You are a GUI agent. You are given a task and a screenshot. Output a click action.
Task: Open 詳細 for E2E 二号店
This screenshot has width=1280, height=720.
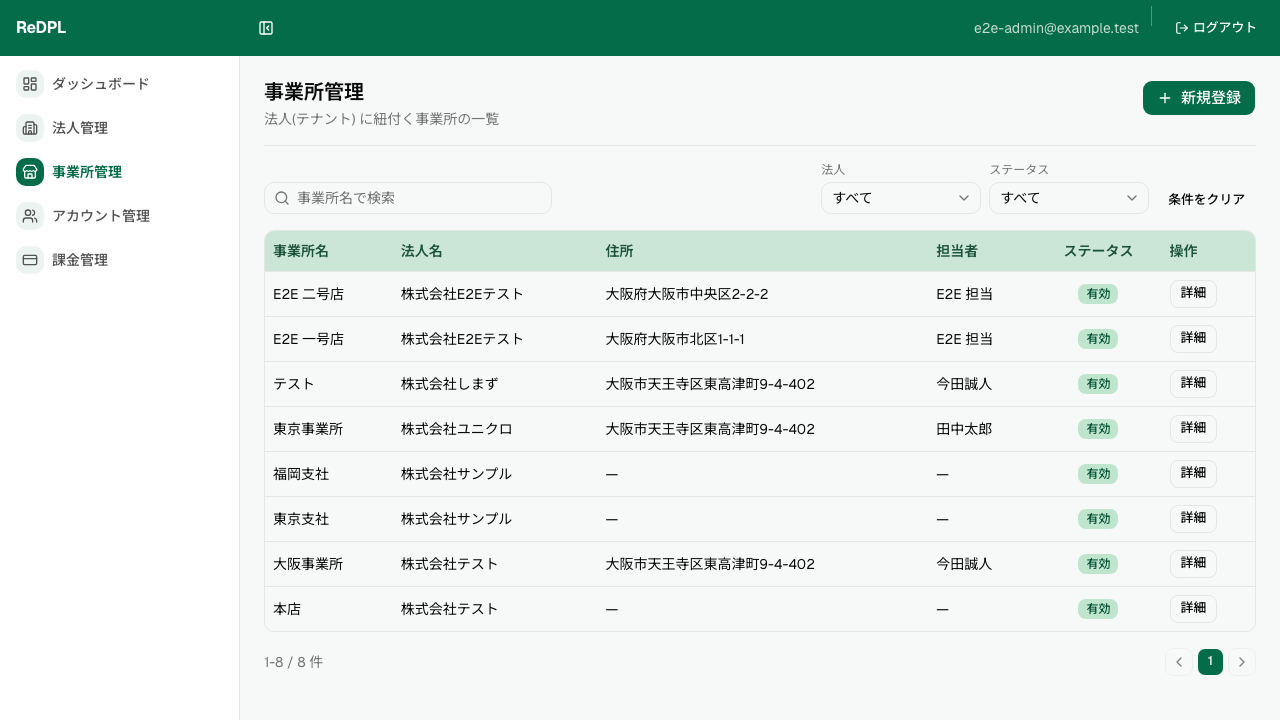(x=1193, y=294)
